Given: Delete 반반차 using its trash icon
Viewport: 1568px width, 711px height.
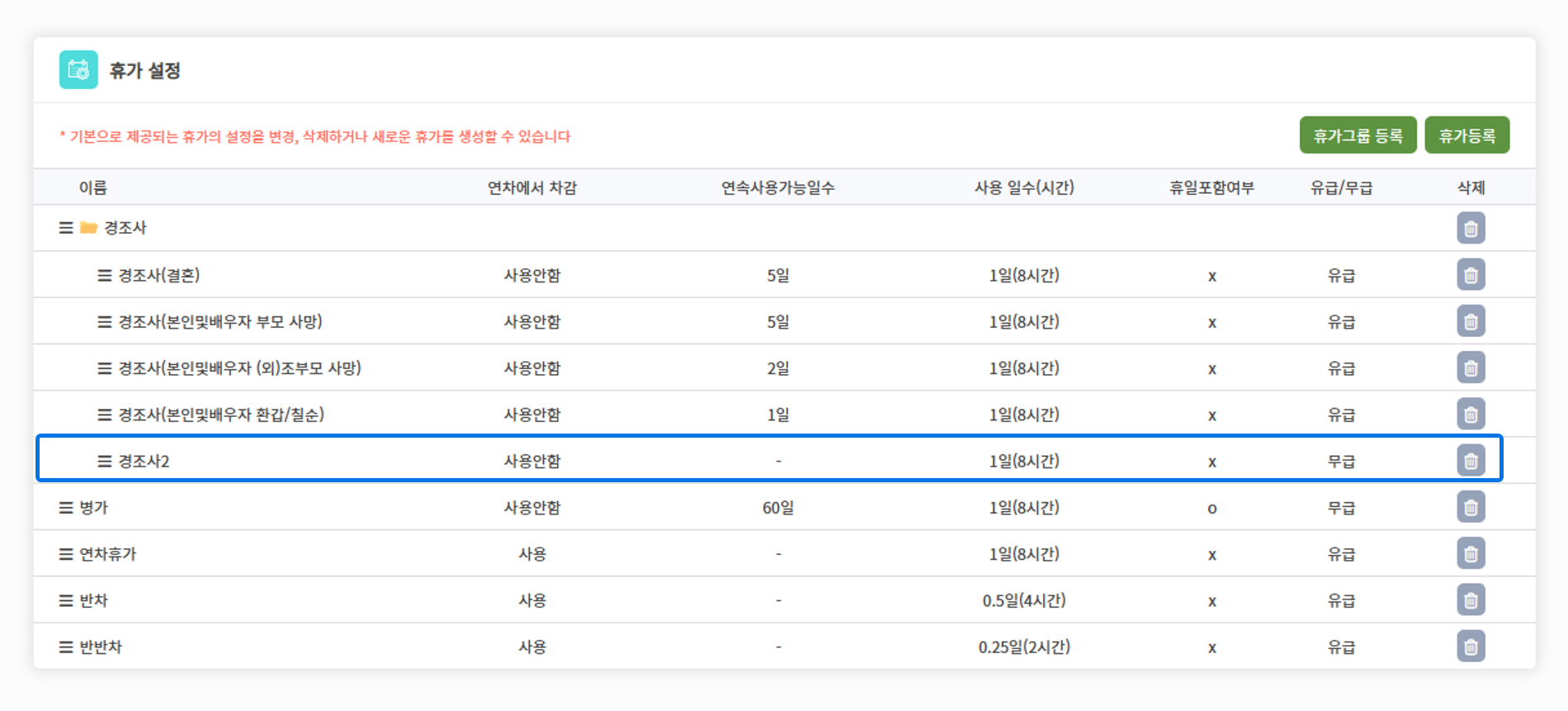Looking at the screenshot, I should (1471, 647).
